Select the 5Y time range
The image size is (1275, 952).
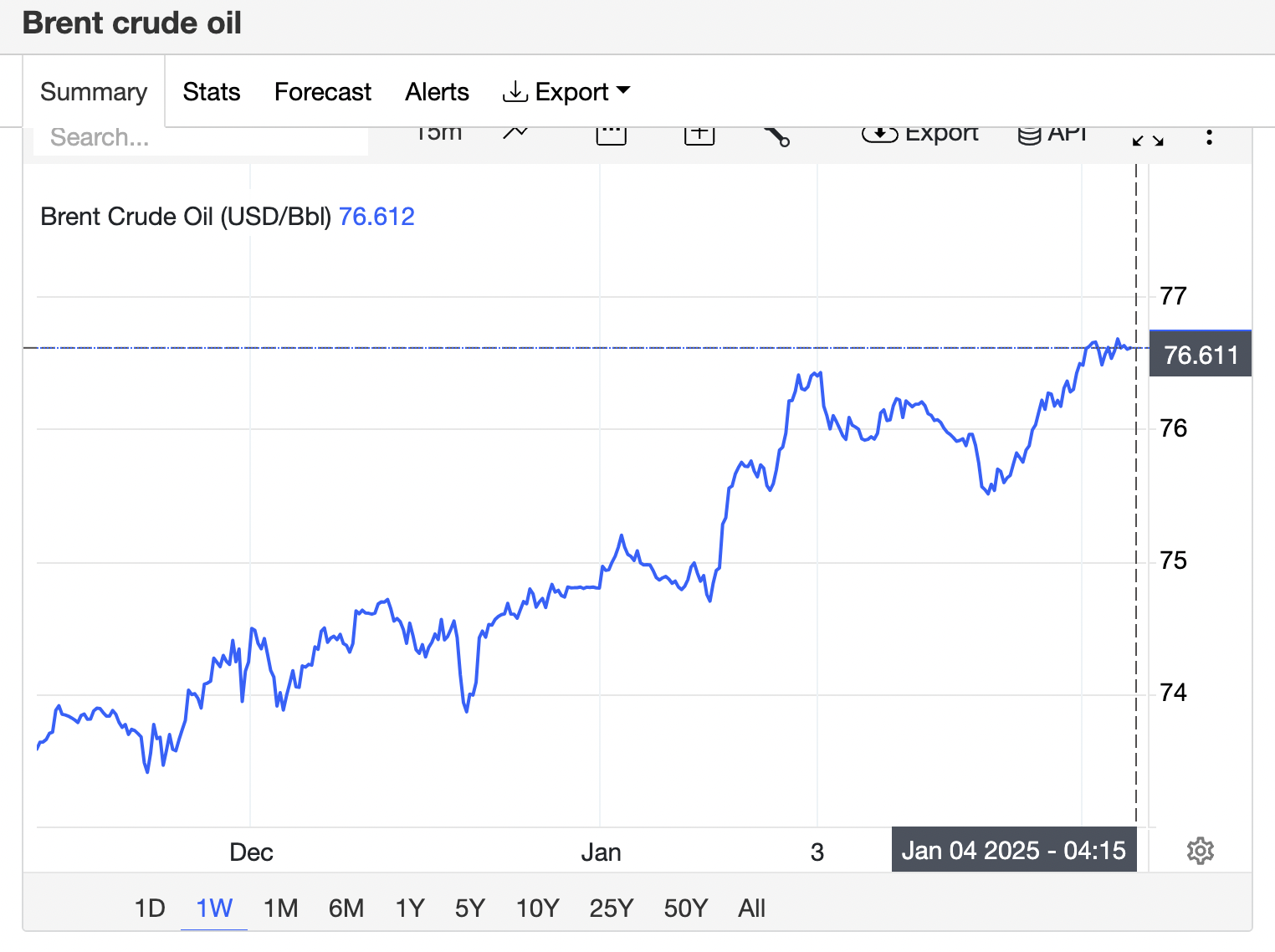[469, 908]
